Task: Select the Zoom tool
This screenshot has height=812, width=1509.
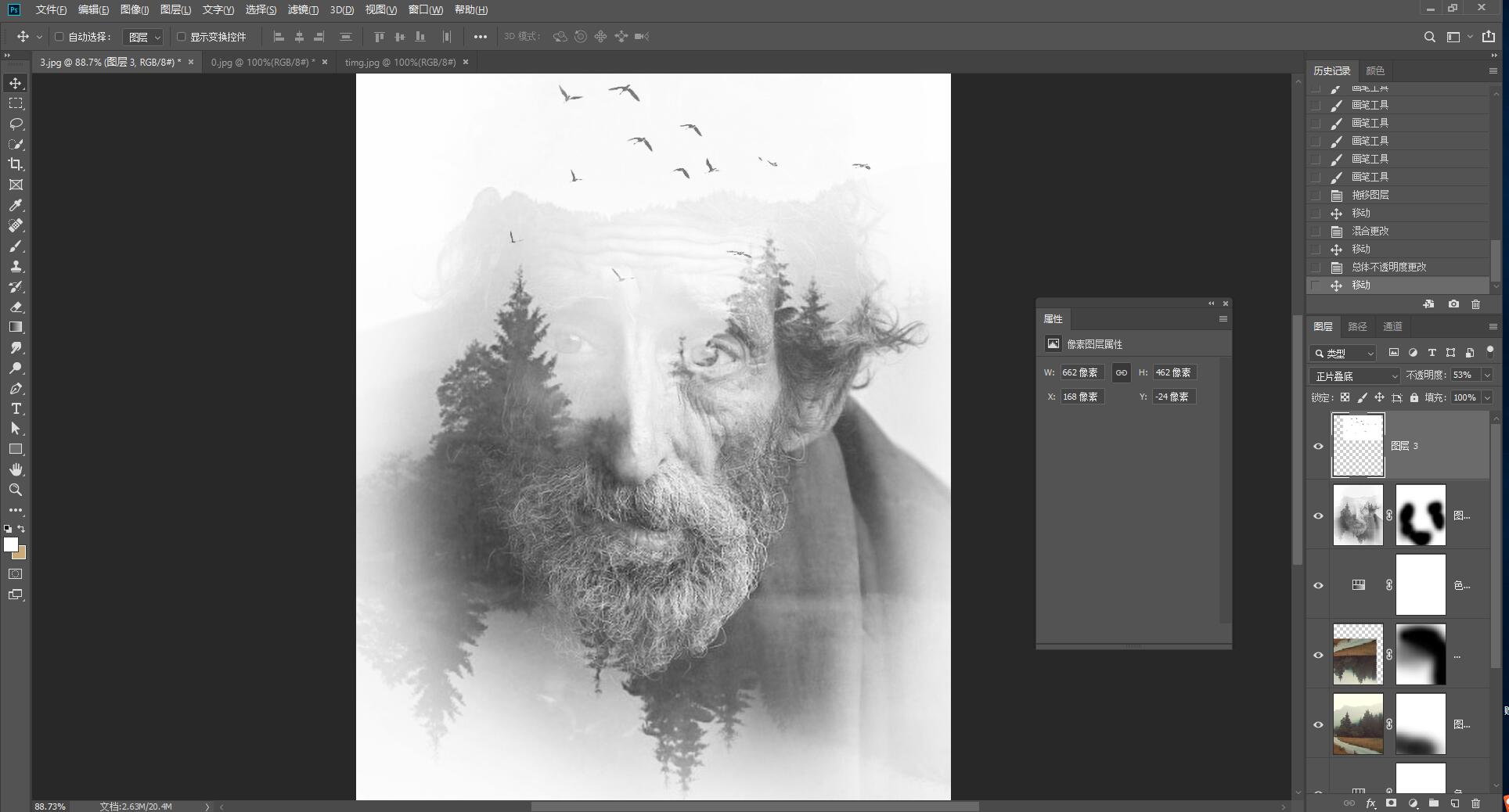Action: coord(16,490)
